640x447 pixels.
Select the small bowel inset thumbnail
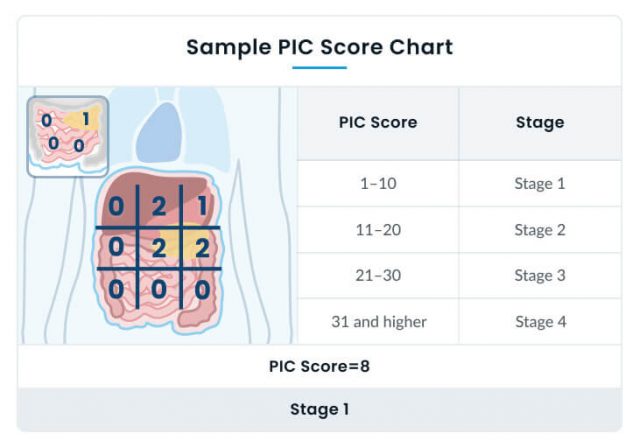click(68, 137)
